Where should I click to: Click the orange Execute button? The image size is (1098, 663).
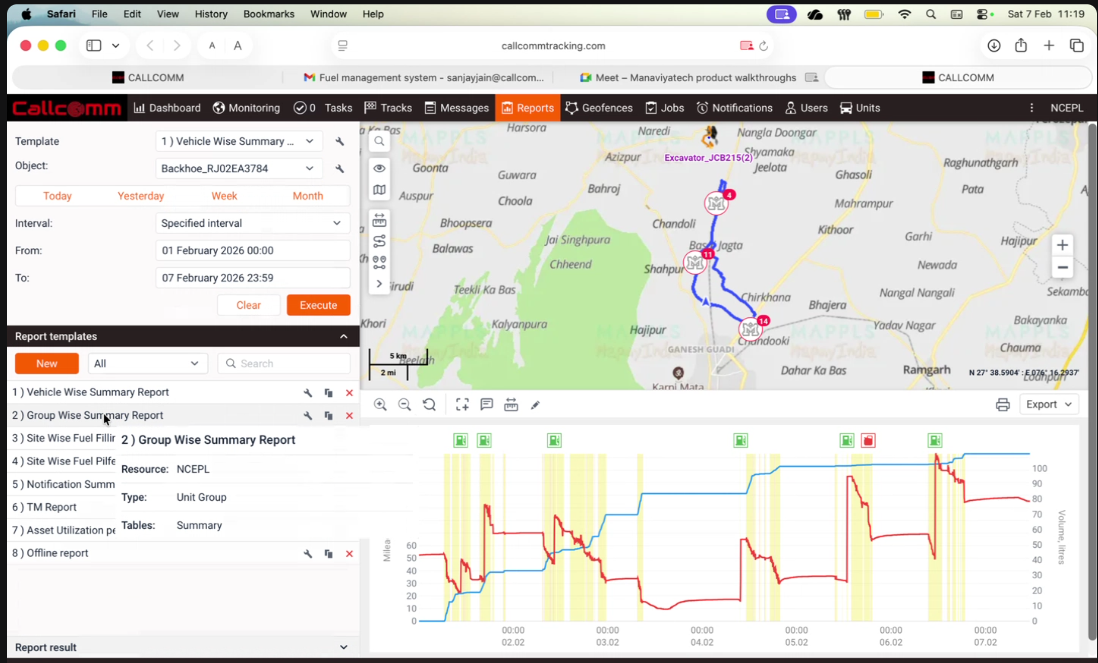coord(318,305)
